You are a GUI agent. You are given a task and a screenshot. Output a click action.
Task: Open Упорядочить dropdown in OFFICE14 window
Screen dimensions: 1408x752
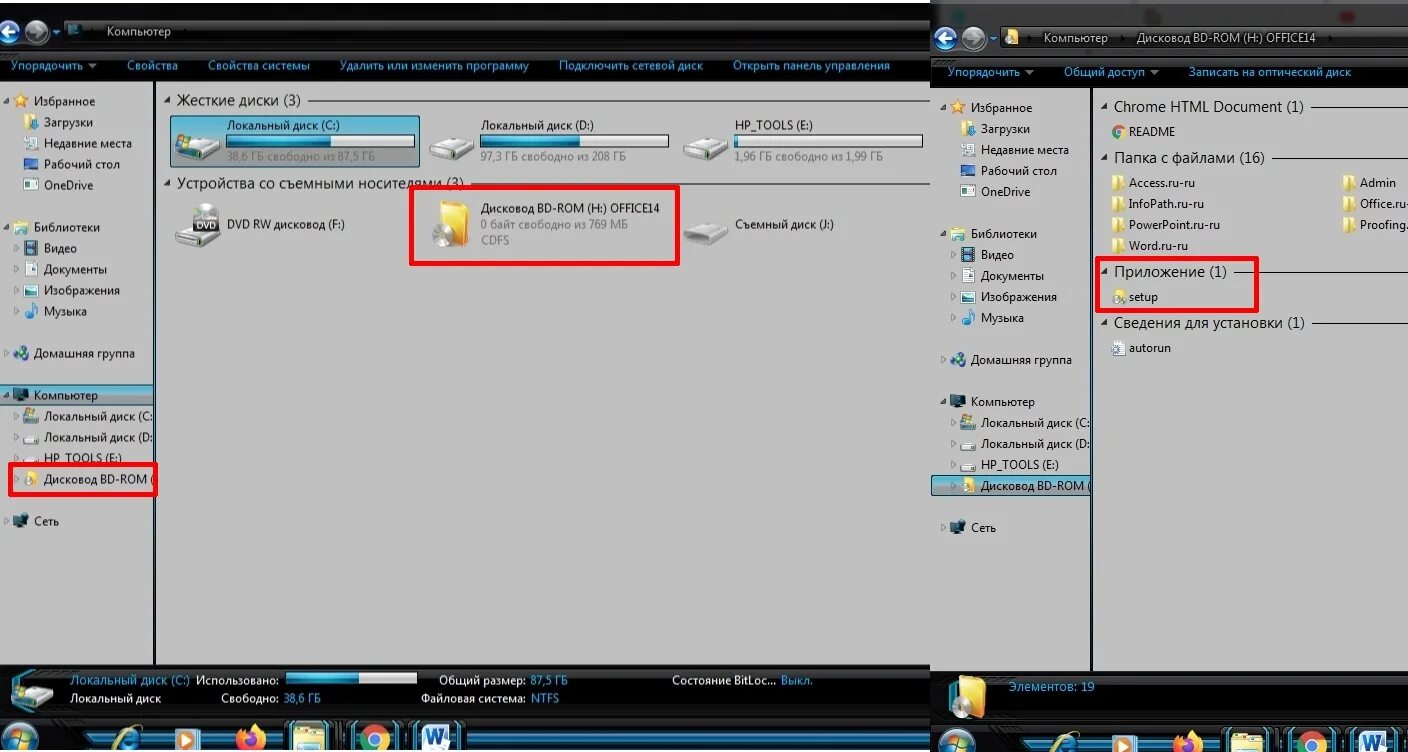[991, 72]
